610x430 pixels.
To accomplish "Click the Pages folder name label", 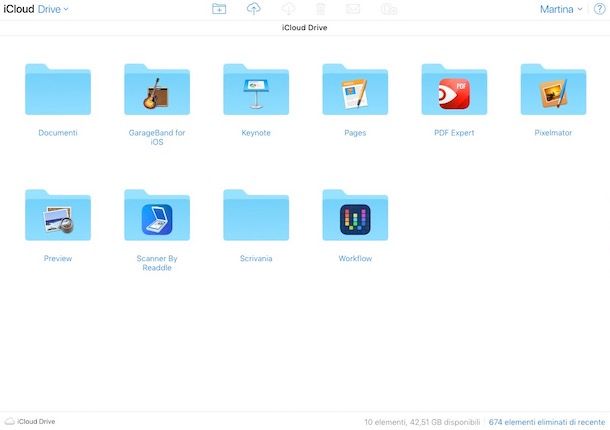I will (x=355, y=133).
